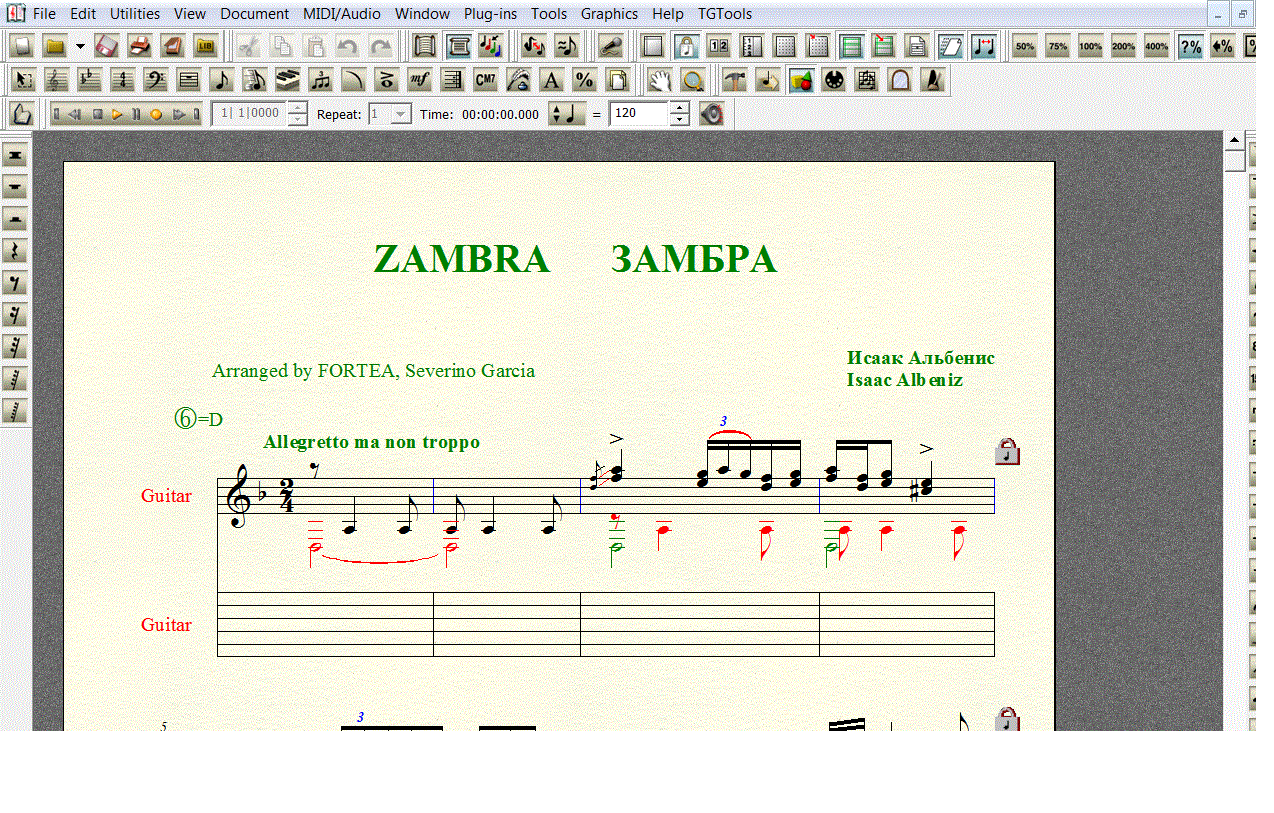The image size is (1274, 813).
Task: Pick the Measure tool
Action: coord(188,80)
